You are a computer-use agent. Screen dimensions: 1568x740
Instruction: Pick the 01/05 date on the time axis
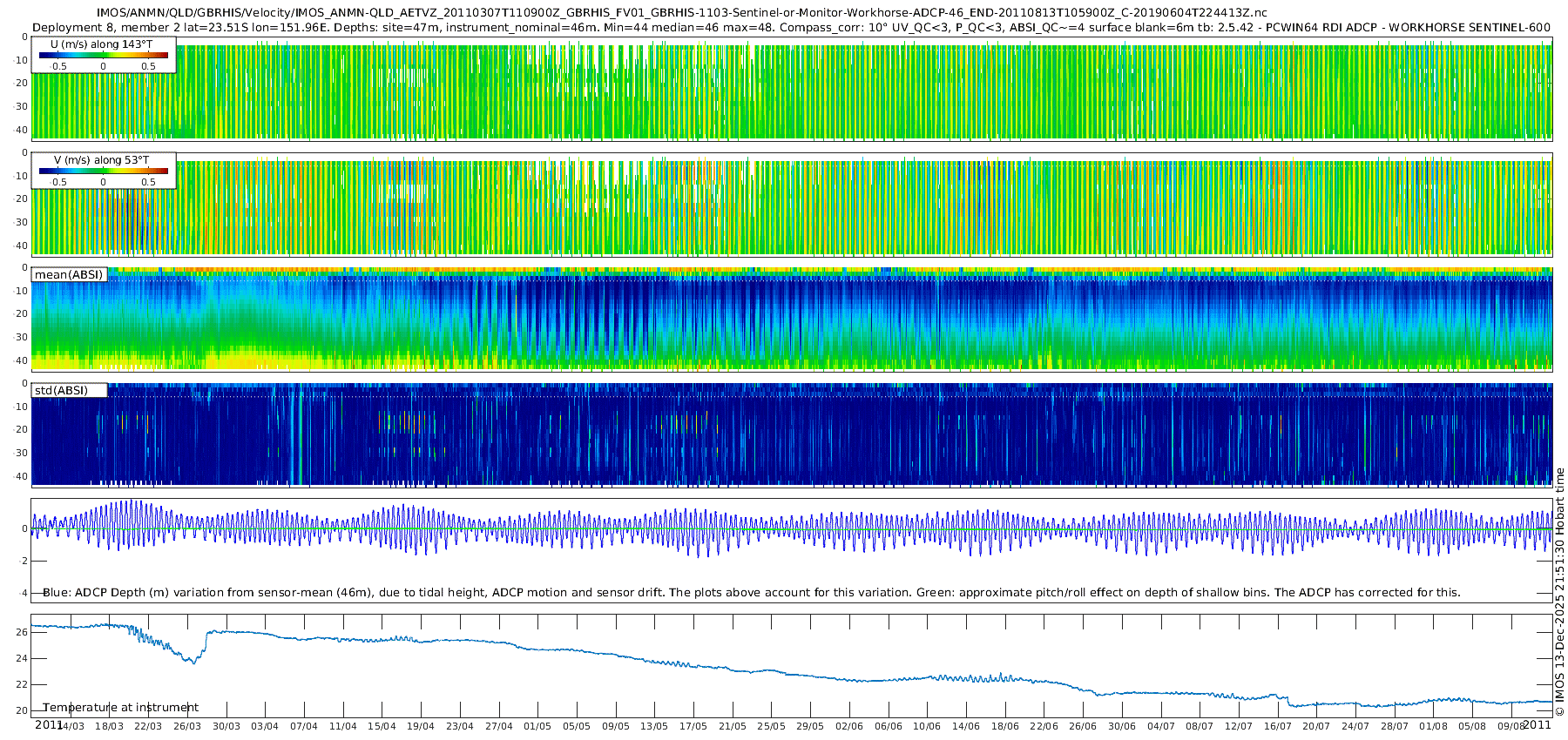pos(537,726)
